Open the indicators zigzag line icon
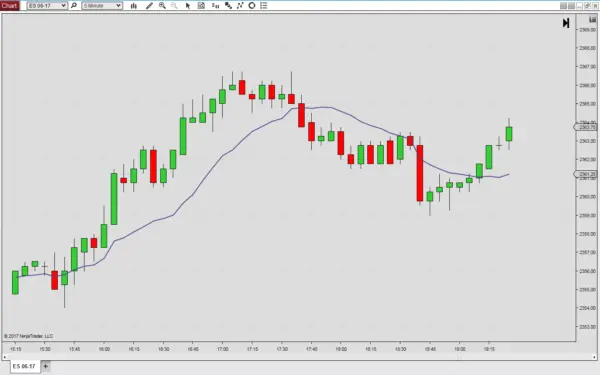Viewport: 600px width, 375px height. pos(240,5)
